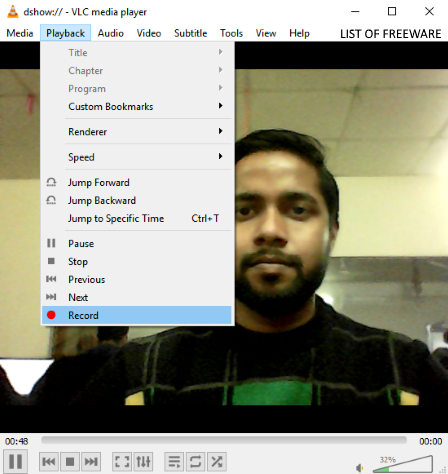Toggle fullscreen video mode
The height and width of the screenshot is (474, 448).
tap(122, 462)
